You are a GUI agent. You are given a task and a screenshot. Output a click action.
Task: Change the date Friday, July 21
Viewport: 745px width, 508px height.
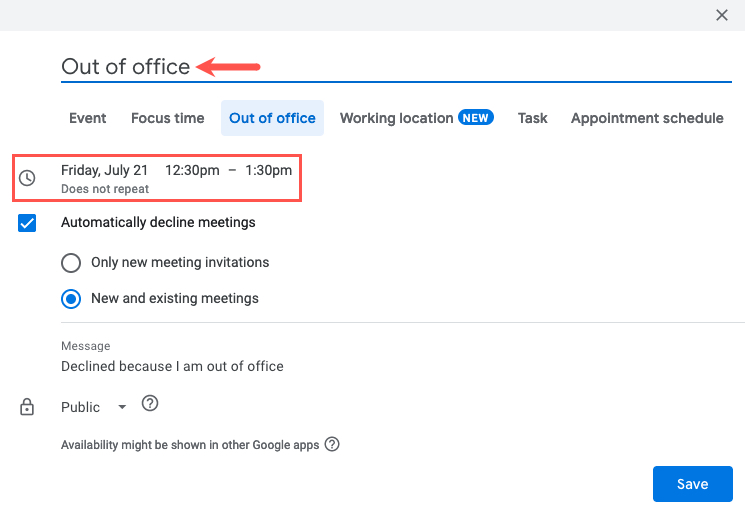coord(105,170)
